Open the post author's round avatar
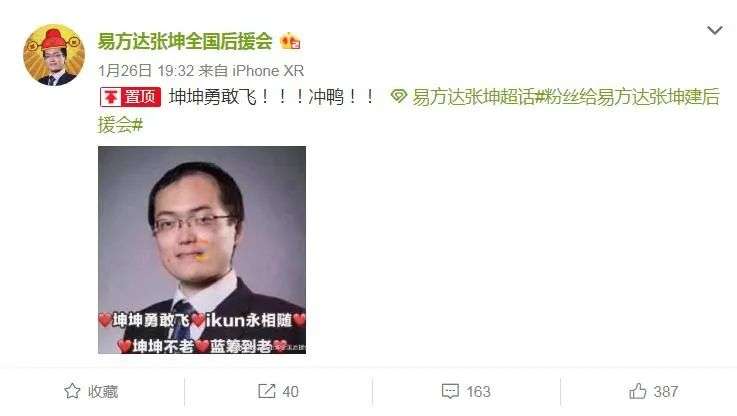 pos(54,55)
